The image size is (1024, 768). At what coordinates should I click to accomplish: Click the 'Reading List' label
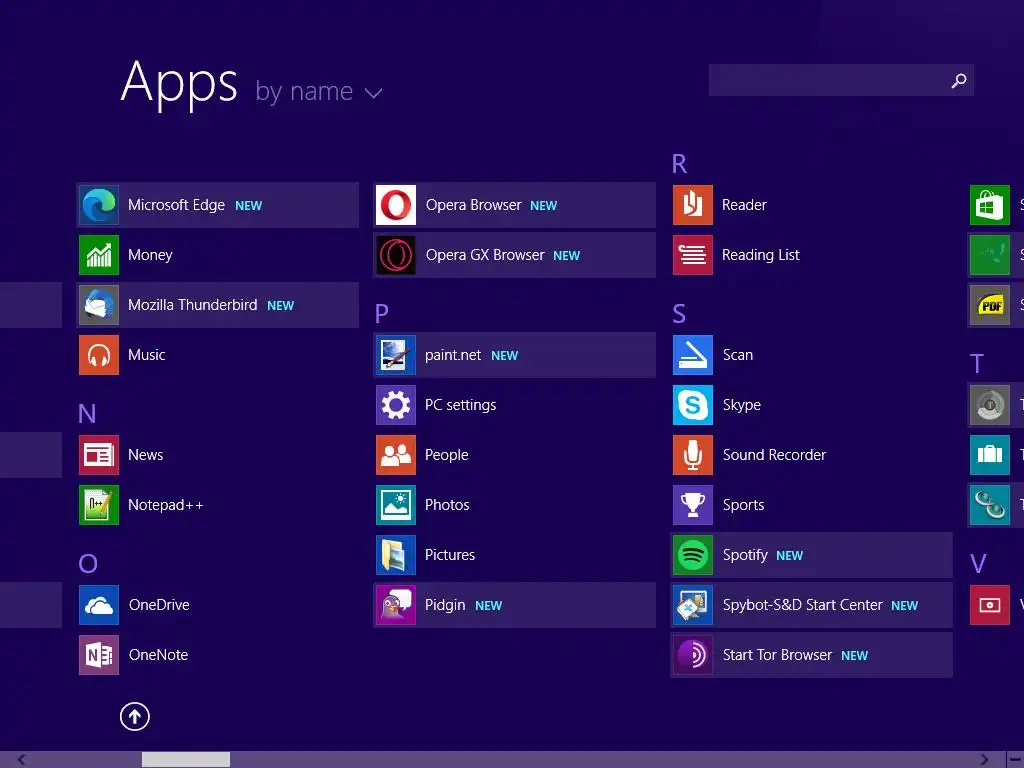coord(761,255)
